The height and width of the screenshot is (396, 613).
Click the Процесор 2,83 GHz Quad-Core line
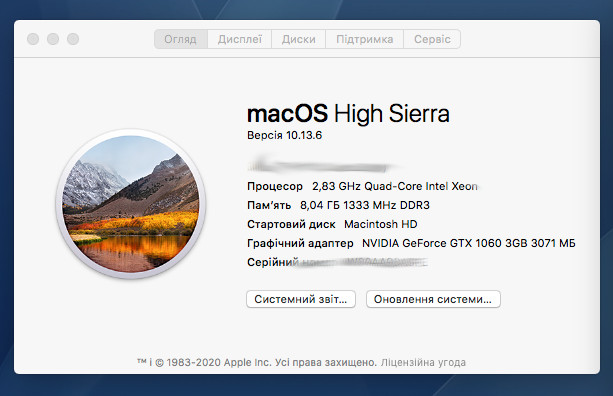[x=362, y=186]
